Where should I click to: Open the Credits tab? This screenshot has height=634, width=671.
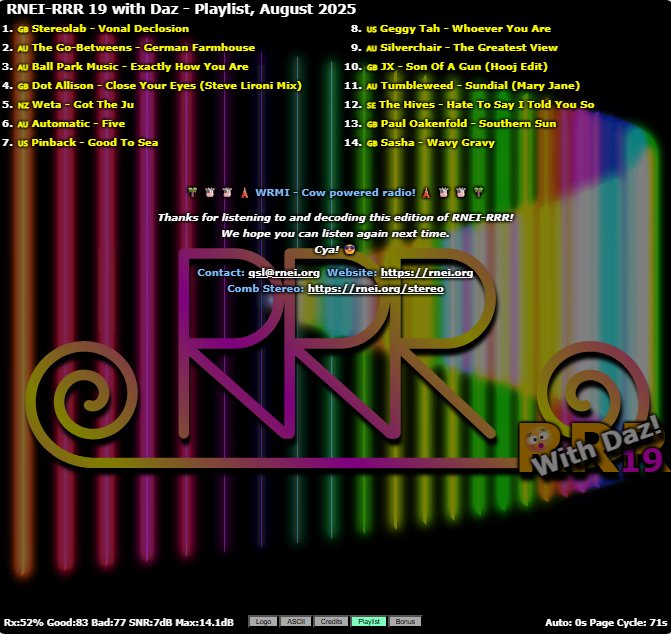[331, 621]
